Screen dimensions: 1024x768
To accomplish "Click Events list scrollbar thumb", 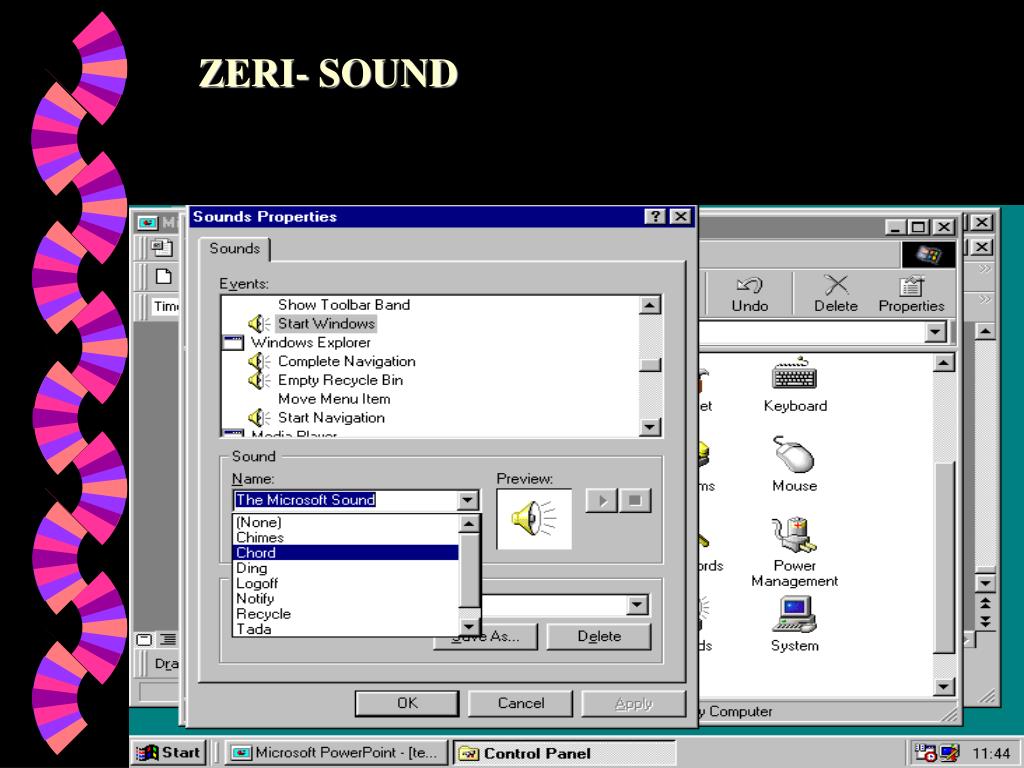I will click(x=650, y=365).
